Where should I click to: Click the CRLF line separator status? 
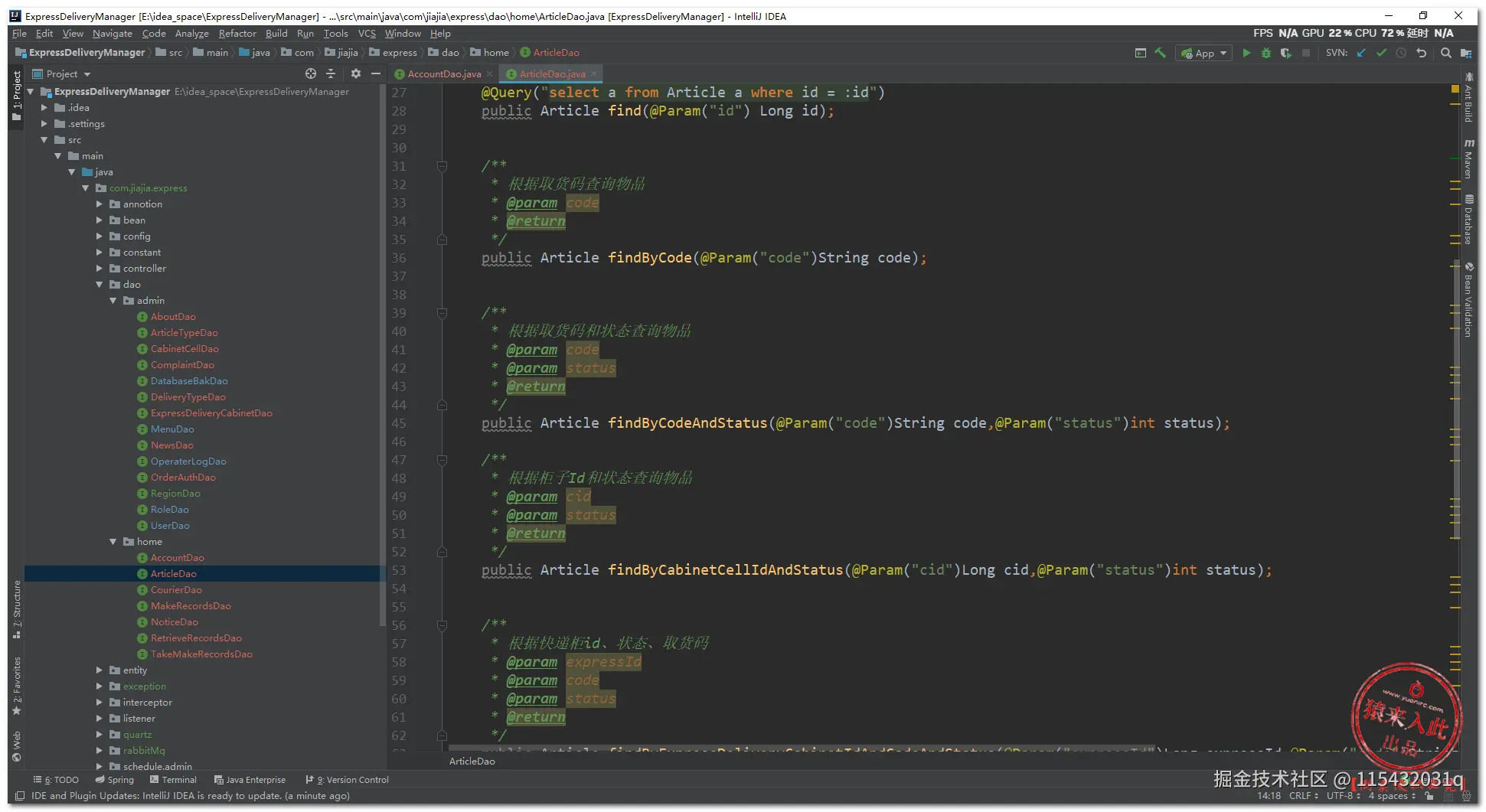(x=1304, y=796)
